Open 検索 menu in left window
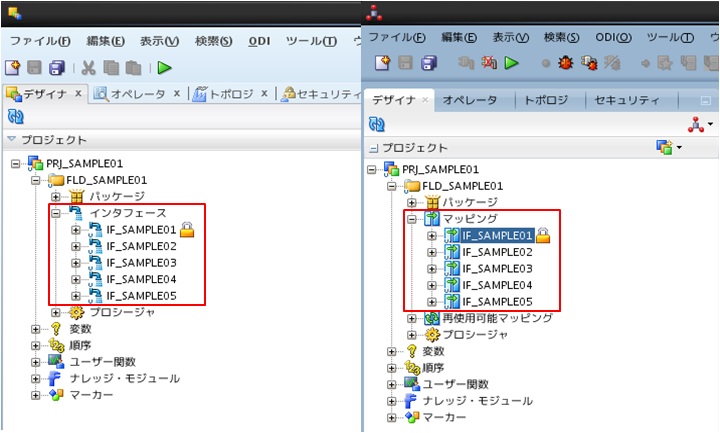Image resolution: width=720 pixels, height=433 pixels. coord(214,41)
